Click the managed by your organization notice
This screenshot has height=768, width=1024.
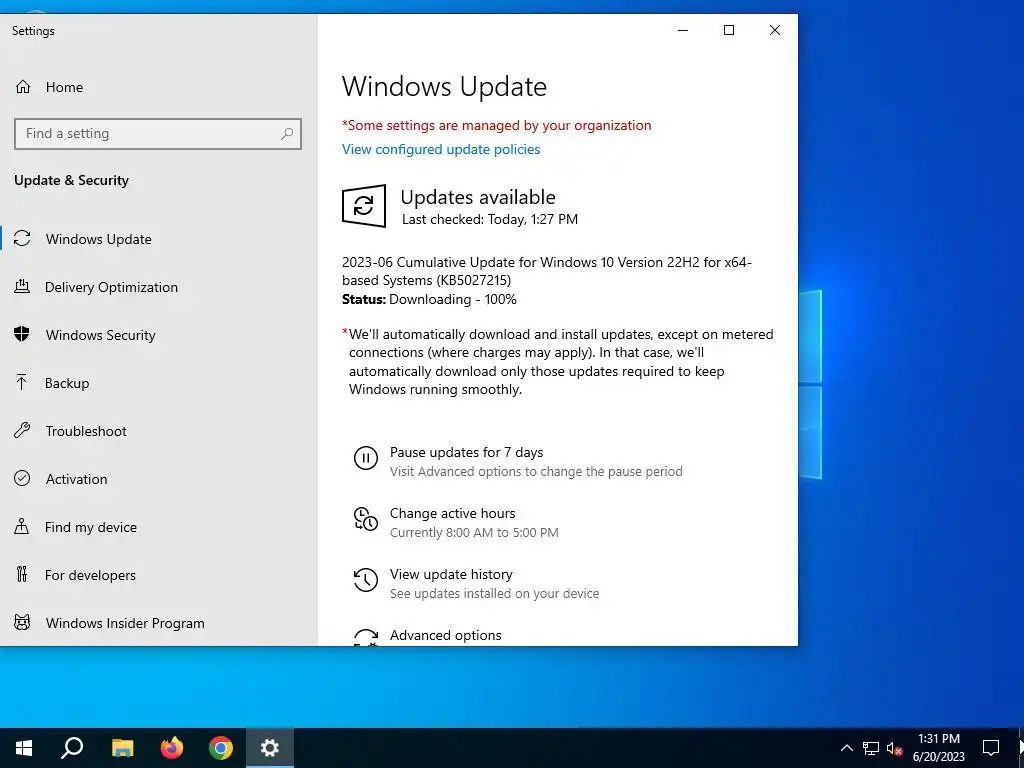click(496, 125)
